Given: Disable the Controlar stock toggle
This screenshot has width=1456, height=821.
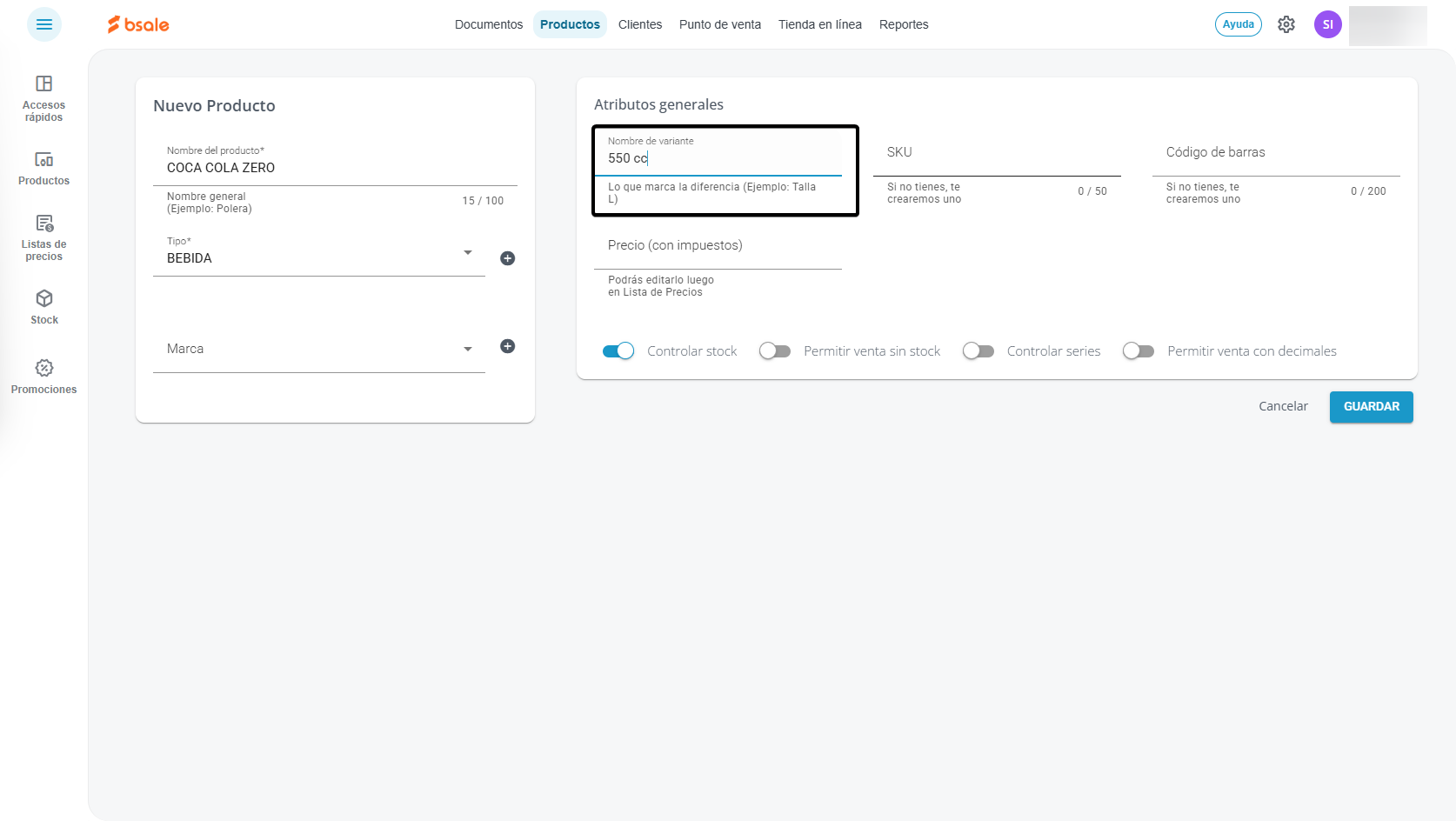Looking at the screenshot, I should [x=618, y=351].
